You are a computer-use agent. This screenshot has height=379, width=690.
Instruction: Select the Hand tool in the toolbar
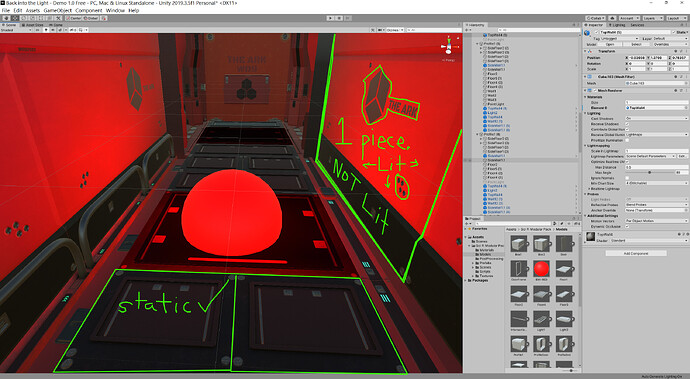point(7,18)
